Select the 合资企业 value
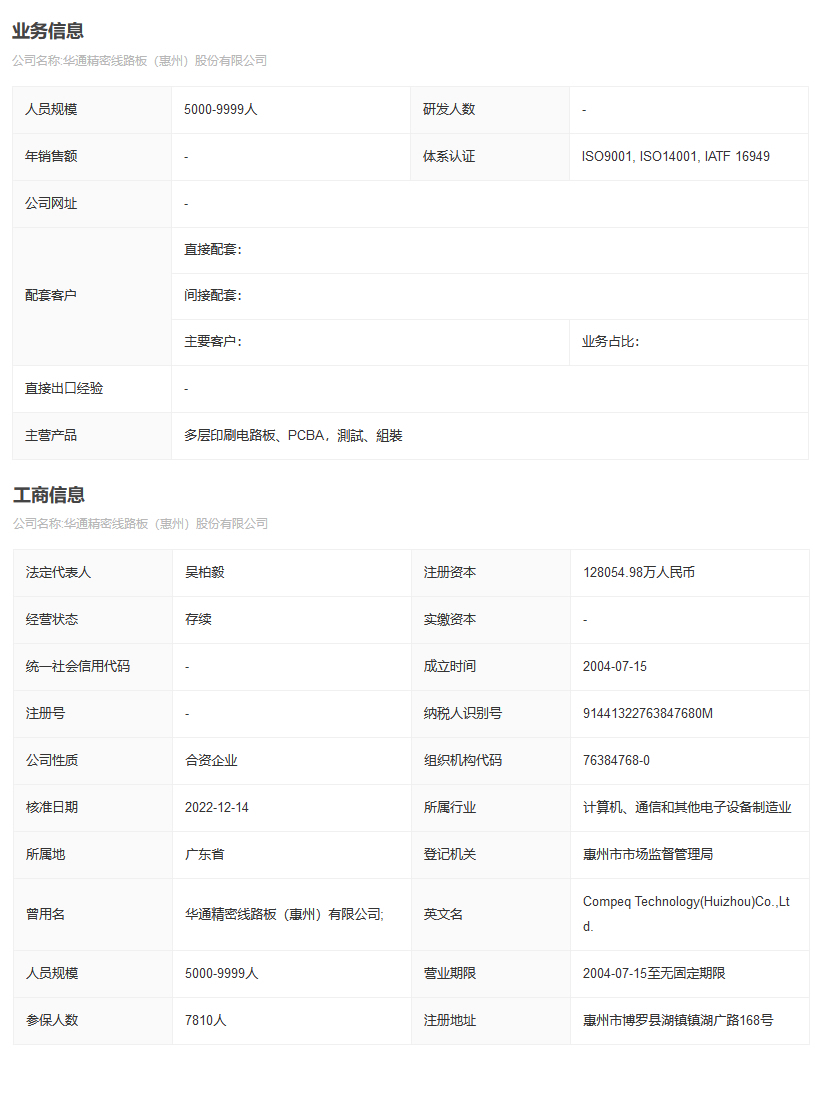The image size is (826, 1100). pyautogui.click(x=211, y=760)
